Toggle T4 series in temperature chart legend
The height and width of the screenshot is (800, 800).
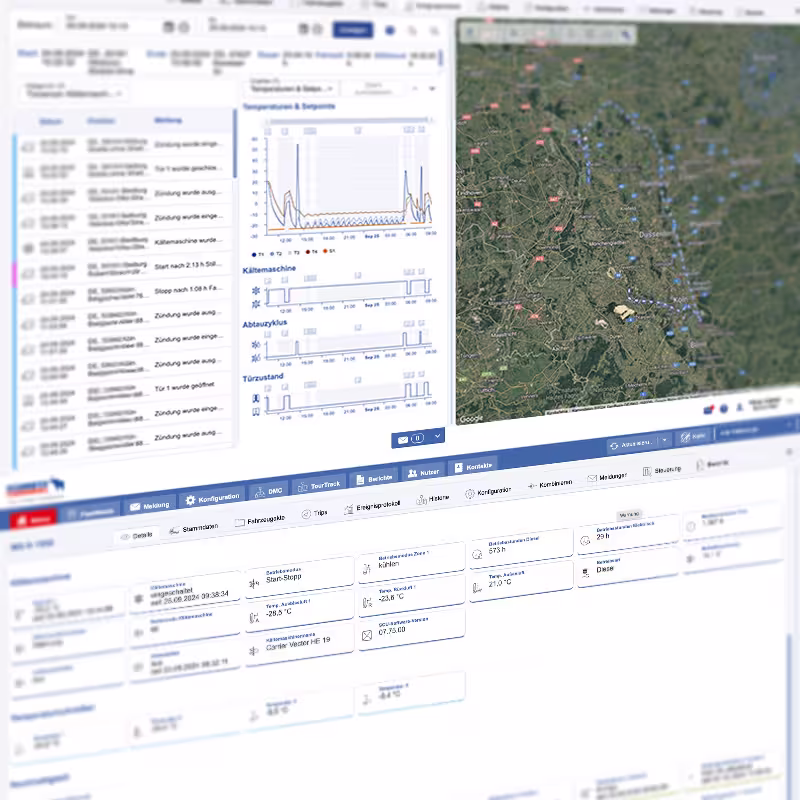(x=311, y=252)
